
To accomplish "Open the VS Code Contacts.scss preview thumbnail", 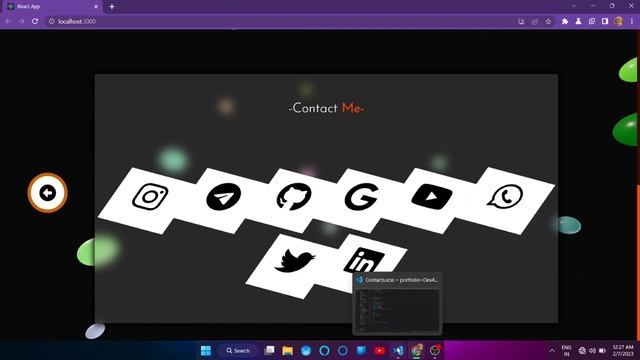I will [x=398, y=304].
